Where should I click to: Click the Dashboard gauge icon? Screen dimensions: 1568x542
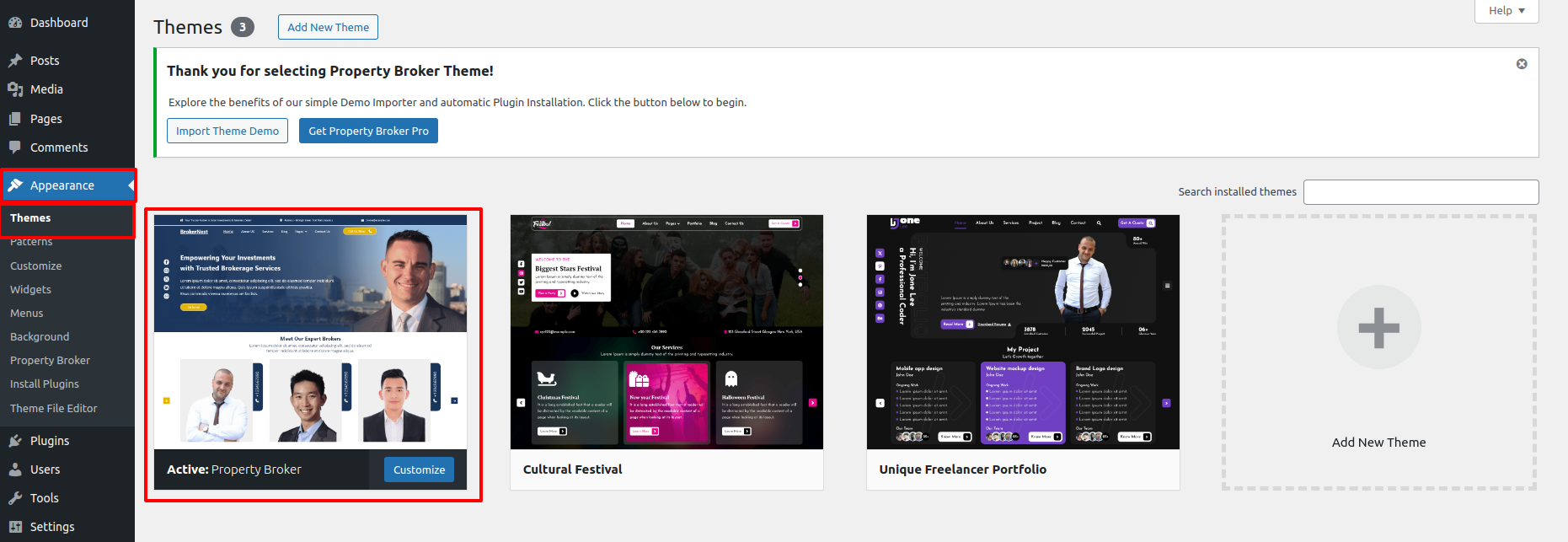coord(15,23)
